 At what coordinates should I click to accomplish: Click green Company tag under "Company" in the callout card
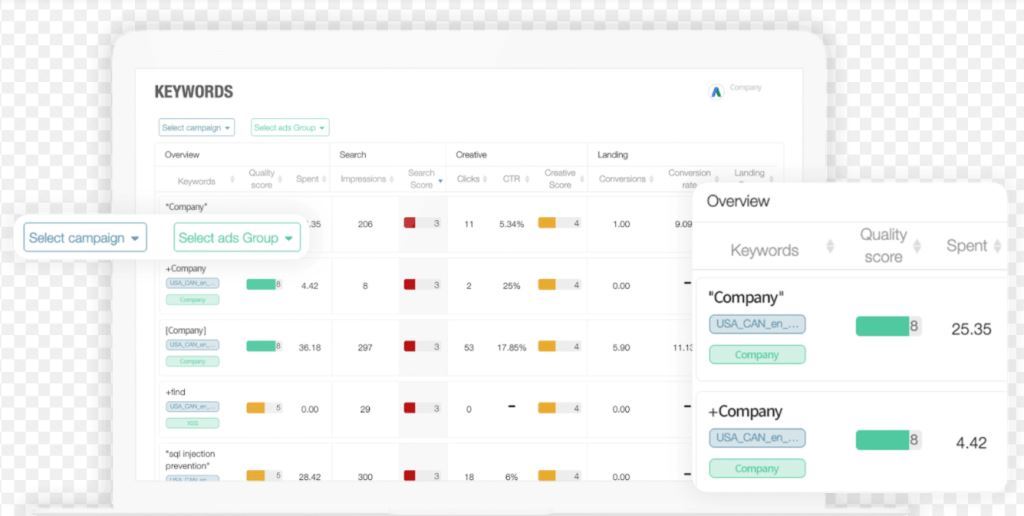tap(758, 355)
